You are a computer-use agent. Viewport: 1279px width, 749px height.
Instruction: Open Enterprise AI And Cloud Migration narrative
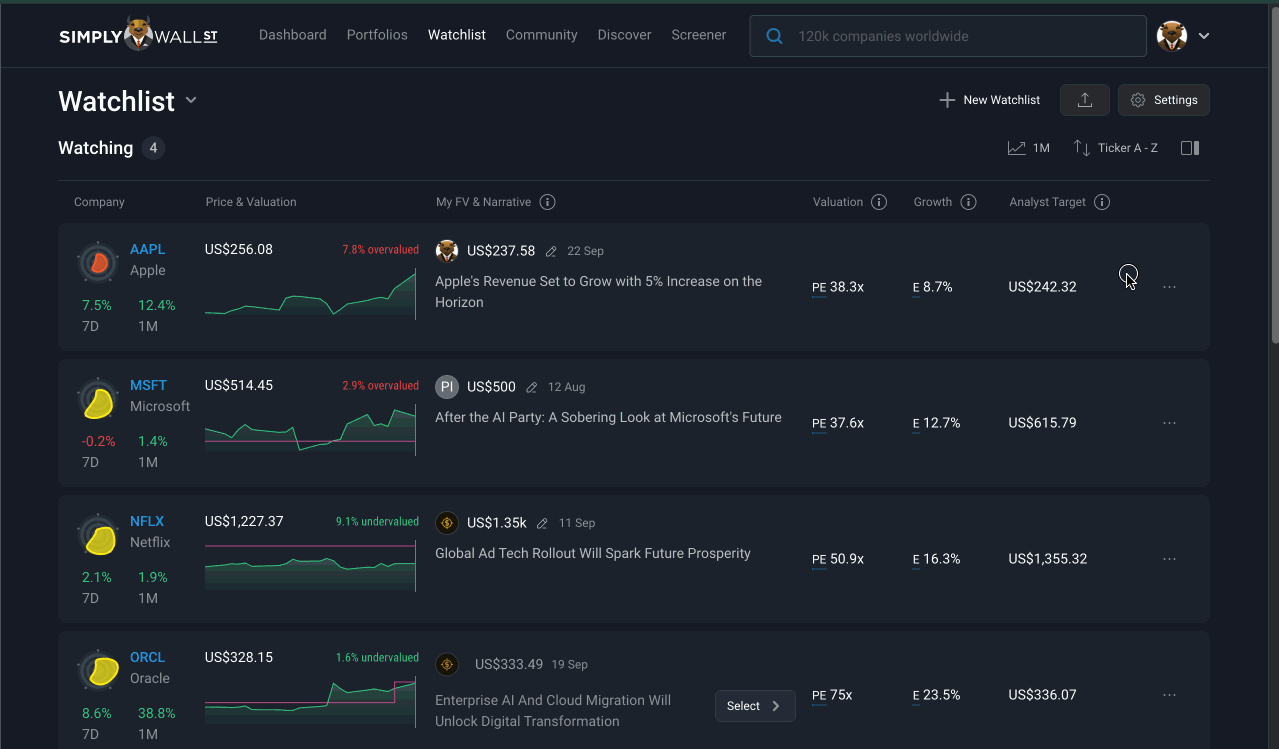[x=553, y=711]
